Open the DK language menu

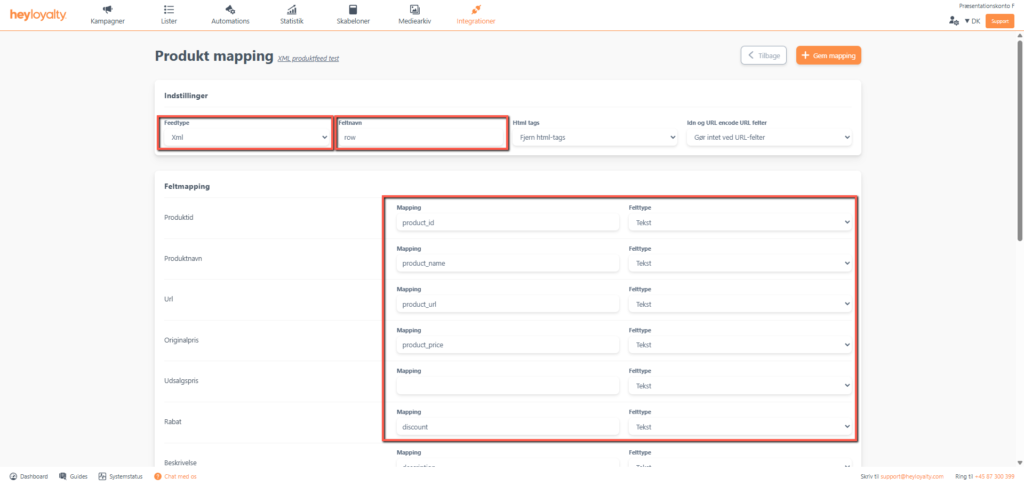(971, 20)
